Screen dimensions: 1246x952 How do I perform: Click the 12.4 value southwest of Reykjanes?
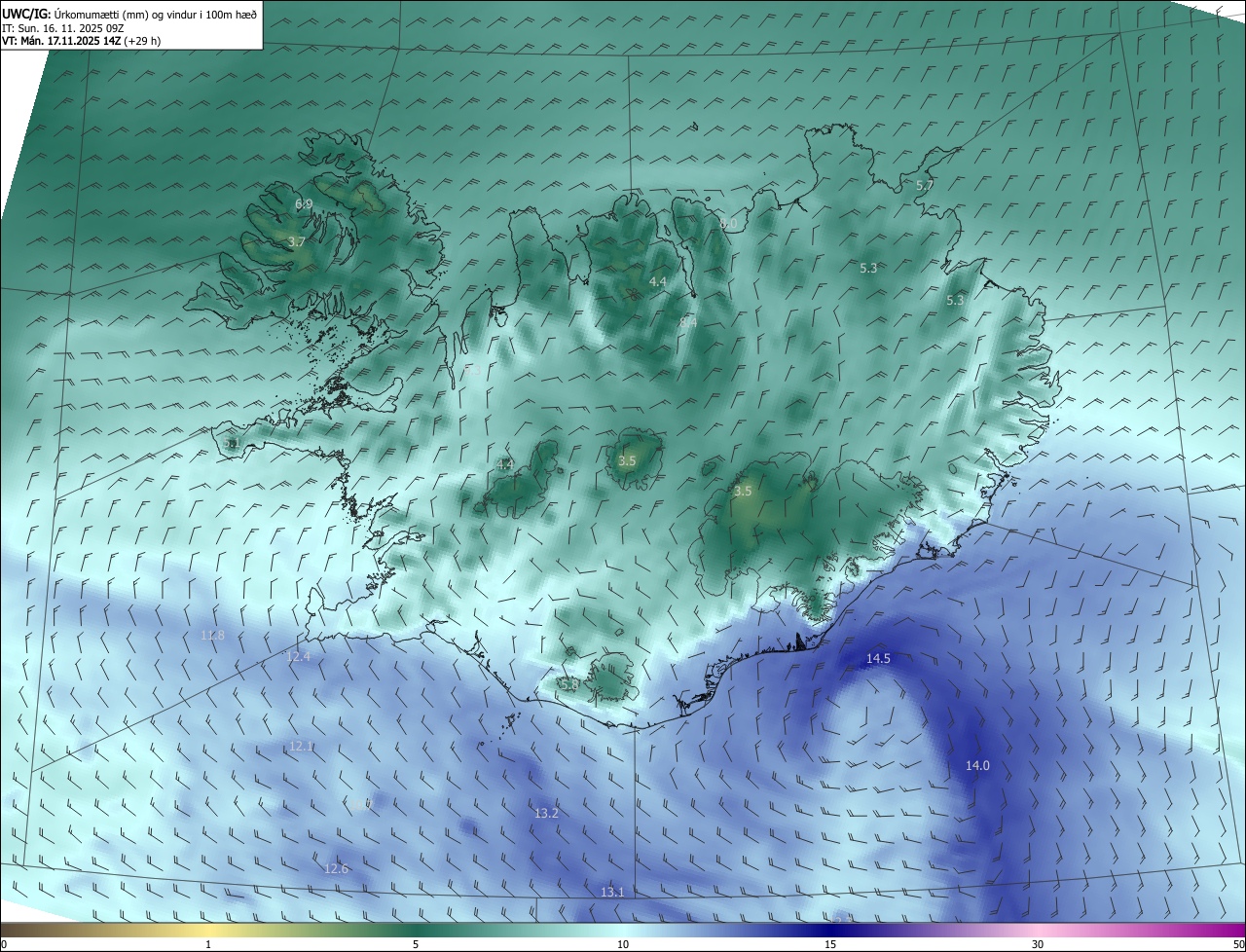click(x=298, y=657)
